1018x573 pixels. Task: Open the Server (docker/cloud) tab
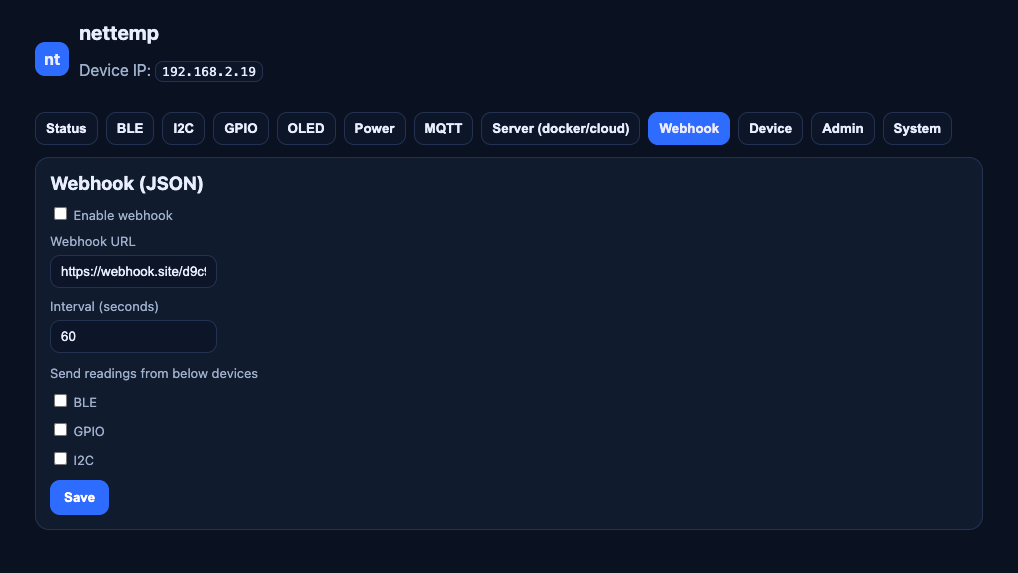(x=560, y=129)
